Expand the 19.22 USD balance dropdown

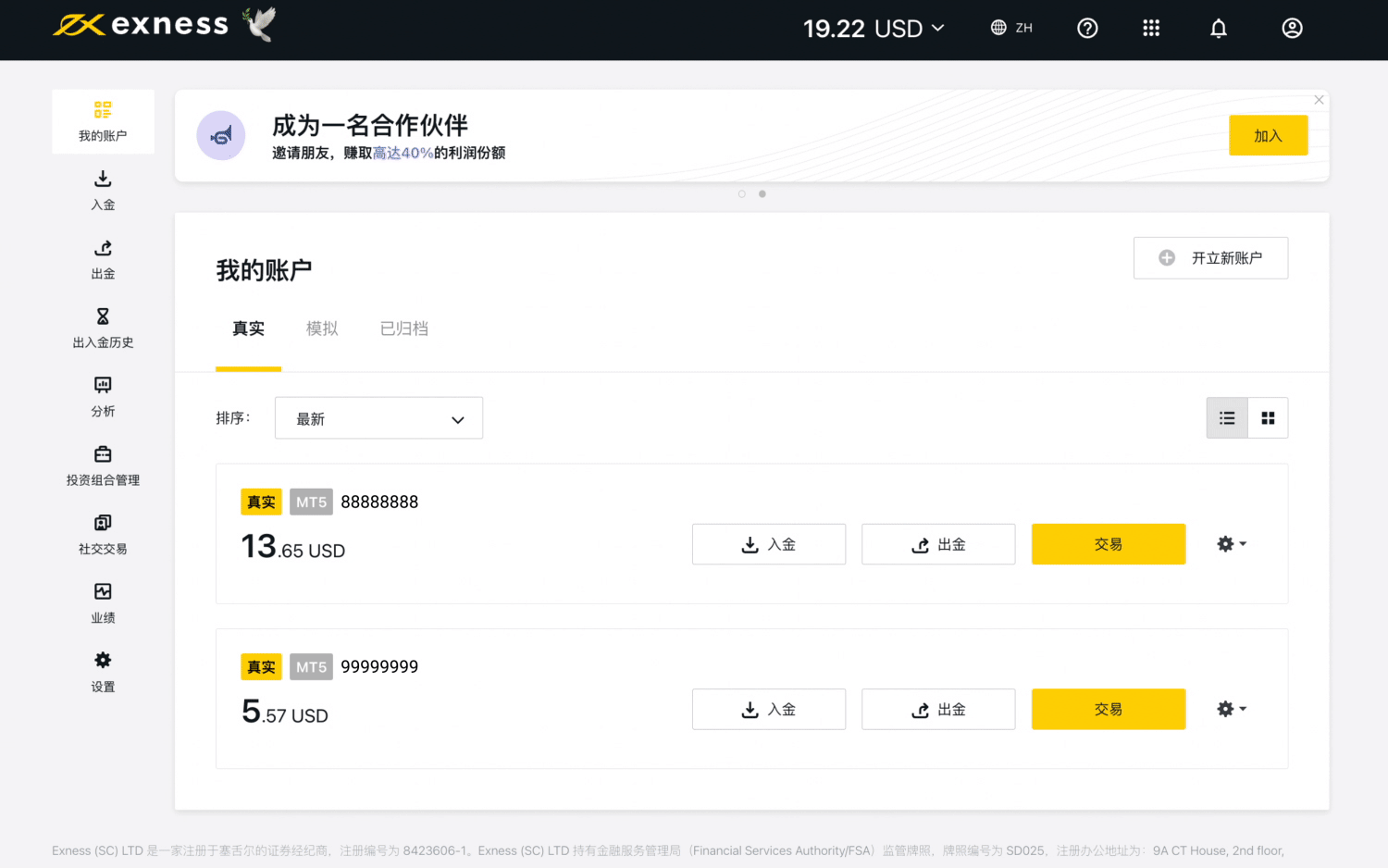(x=874, y=29)
